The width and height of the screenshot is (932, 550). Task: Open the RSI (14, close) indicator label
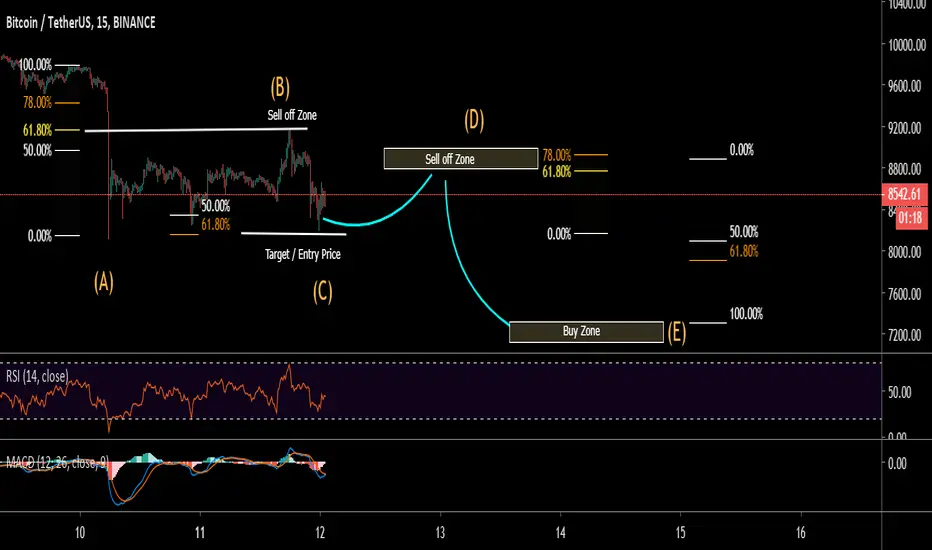[37, 376]
